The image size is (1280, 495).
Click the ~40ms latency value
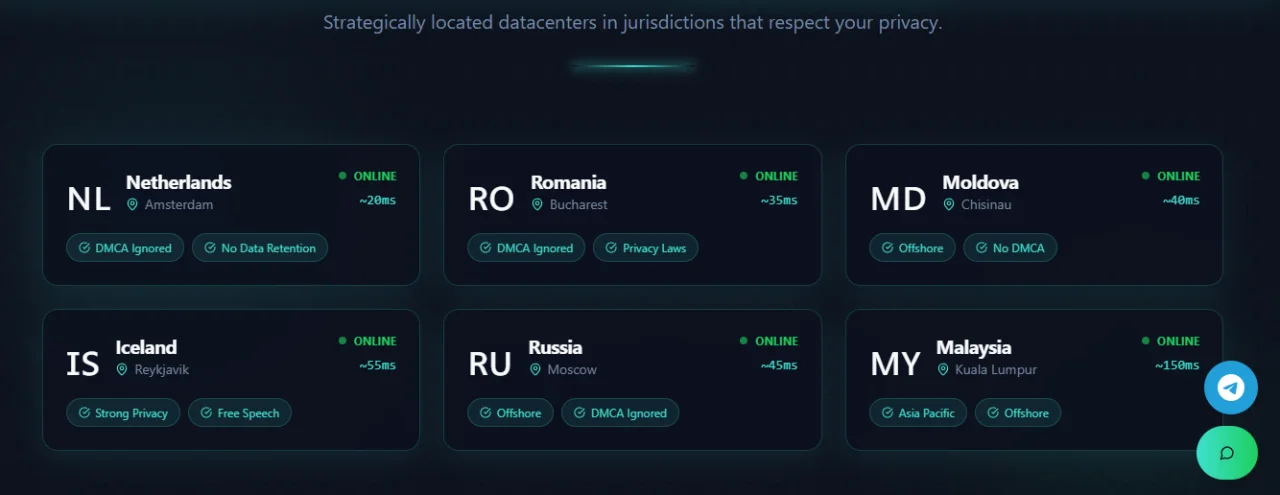point(1181,200)
